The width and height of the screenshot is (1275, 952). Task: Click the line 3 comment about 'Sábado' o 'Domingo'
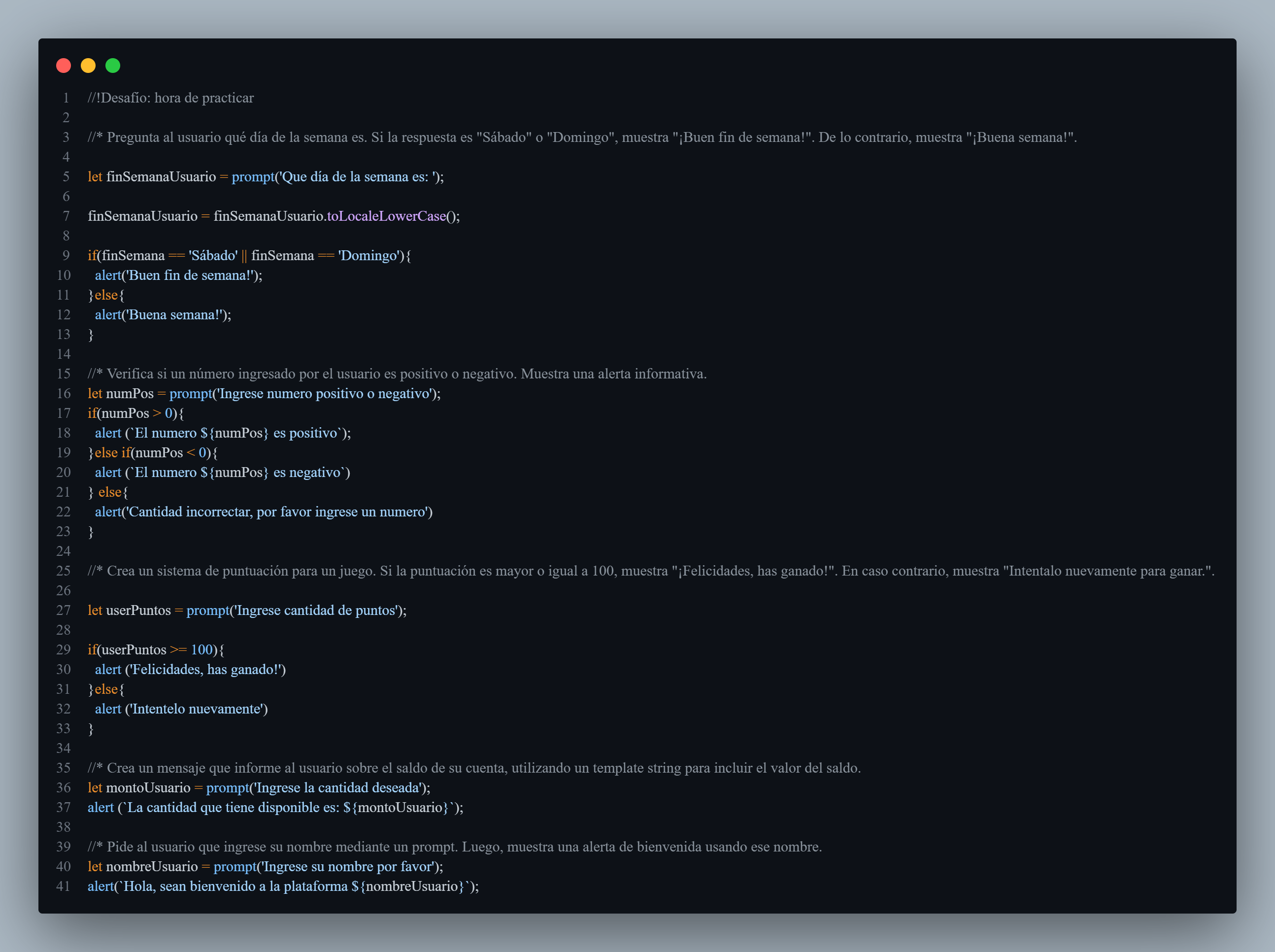582,137
